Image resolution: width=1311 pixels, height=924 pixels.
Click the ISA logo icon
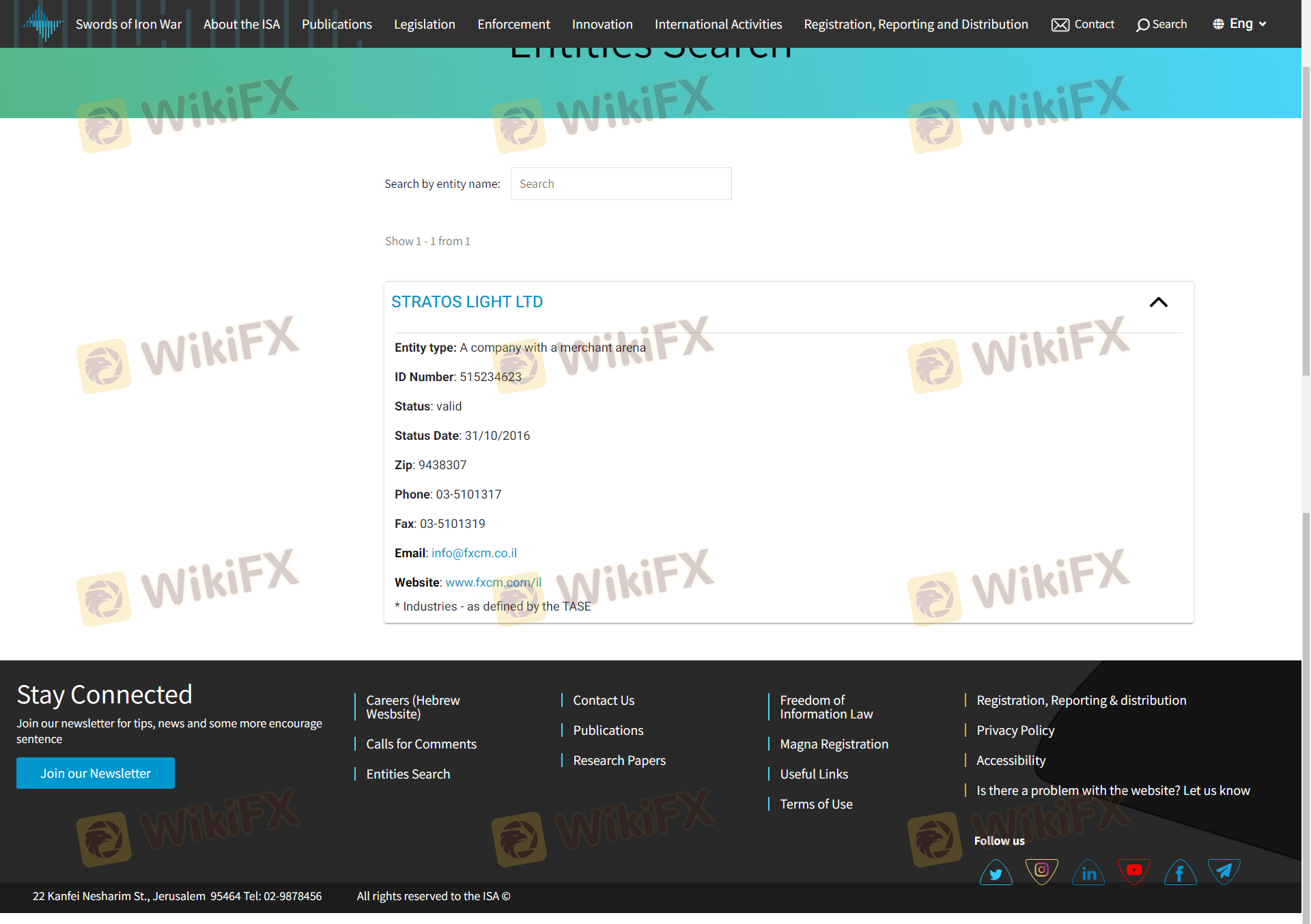[42, 24]
